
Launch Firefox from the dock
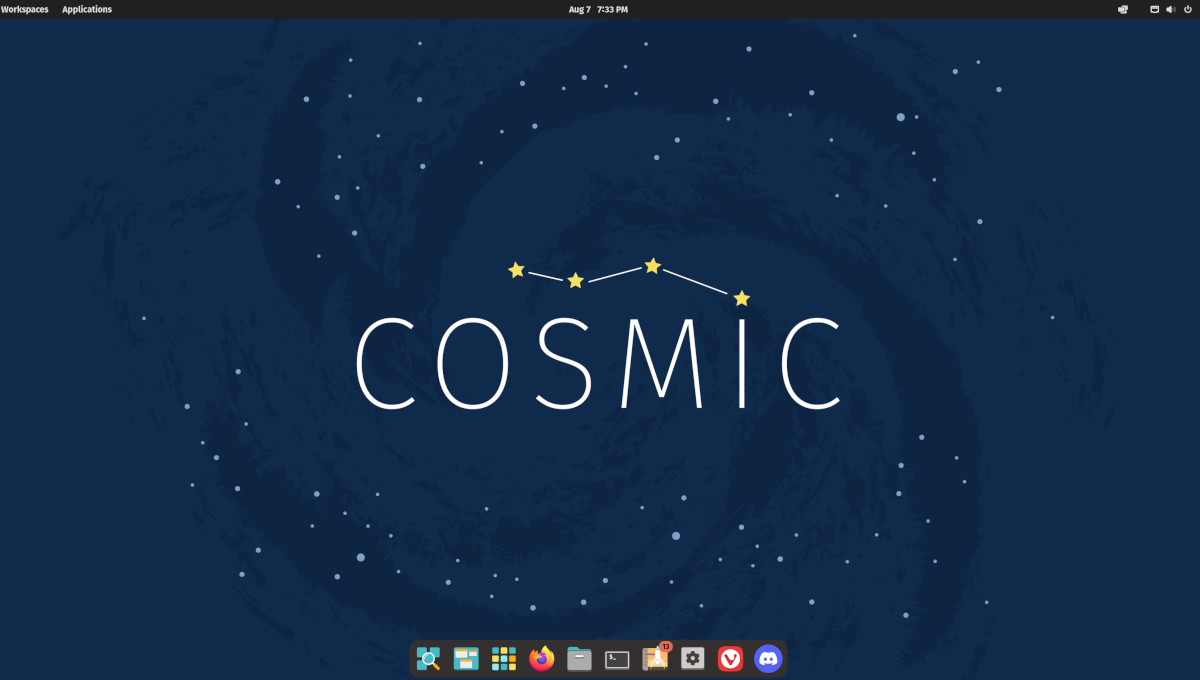point(542,658)
